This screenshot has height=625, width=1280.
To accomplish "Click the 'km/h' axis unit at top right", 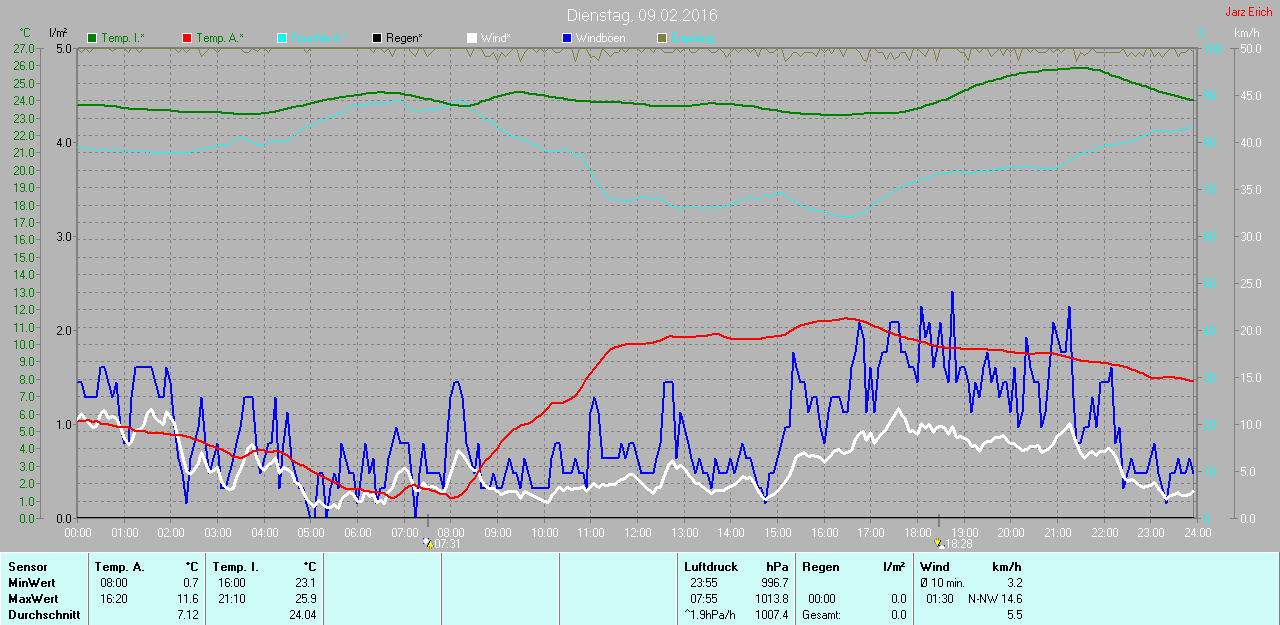I will click(1246, 33).
